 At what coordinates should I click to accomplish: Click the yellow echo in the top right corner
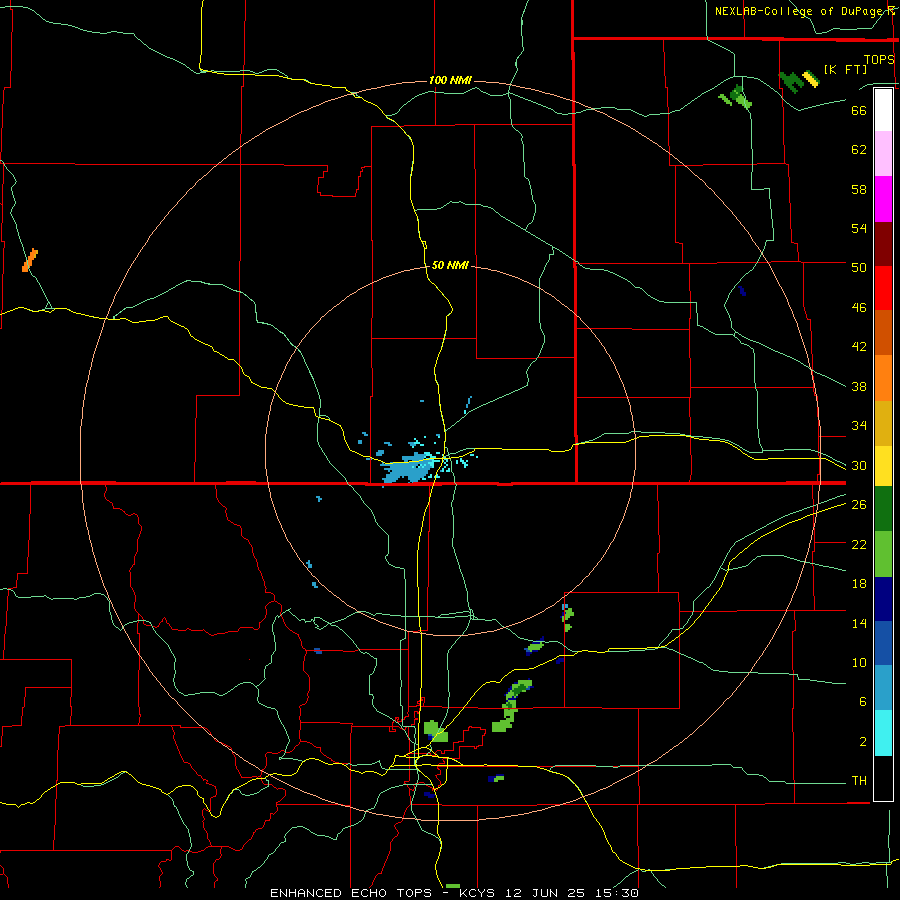click(x=810, y=79)
